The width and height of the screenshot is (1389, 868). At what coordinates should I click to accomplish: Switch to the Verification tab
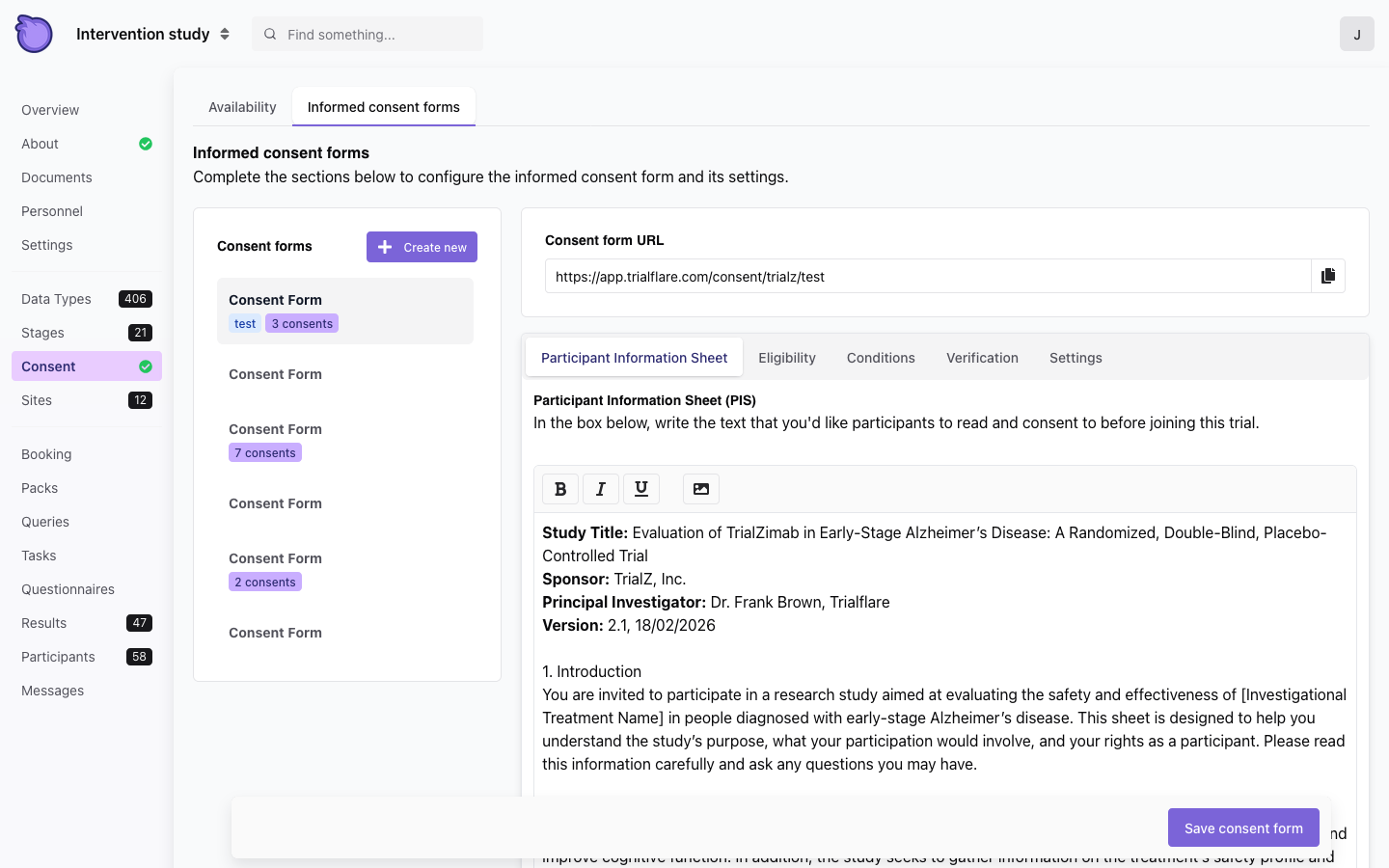pos(982,358)
